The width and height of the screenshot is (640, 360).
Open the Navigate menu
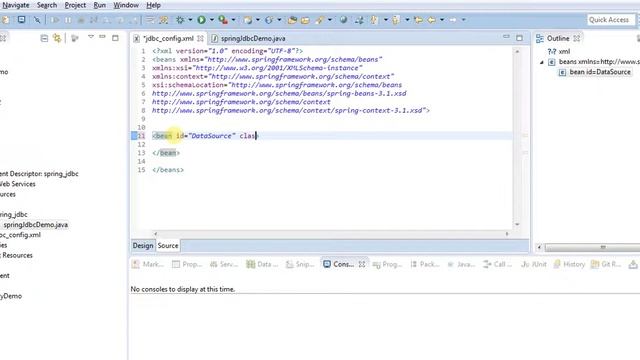tap(16, 5)
